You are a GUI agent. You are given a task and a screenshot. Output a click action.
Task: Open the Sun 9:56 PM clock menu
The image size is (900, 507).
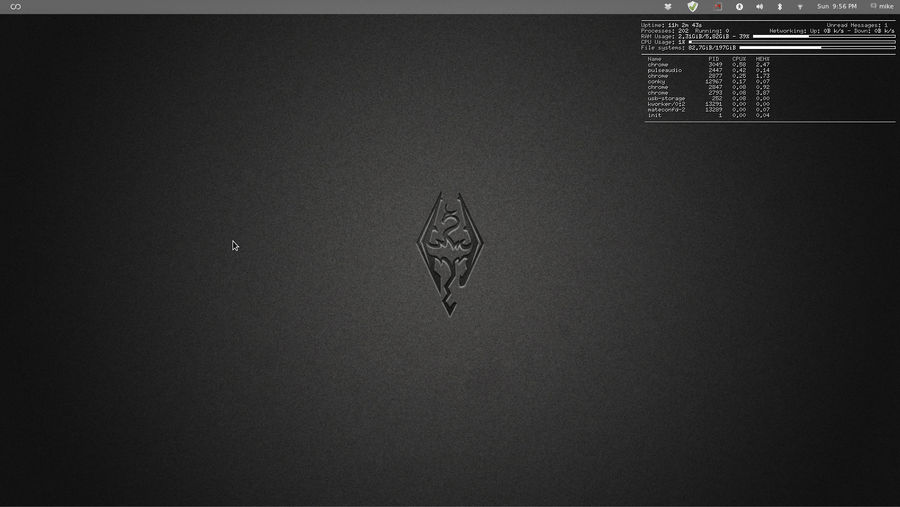837,6
